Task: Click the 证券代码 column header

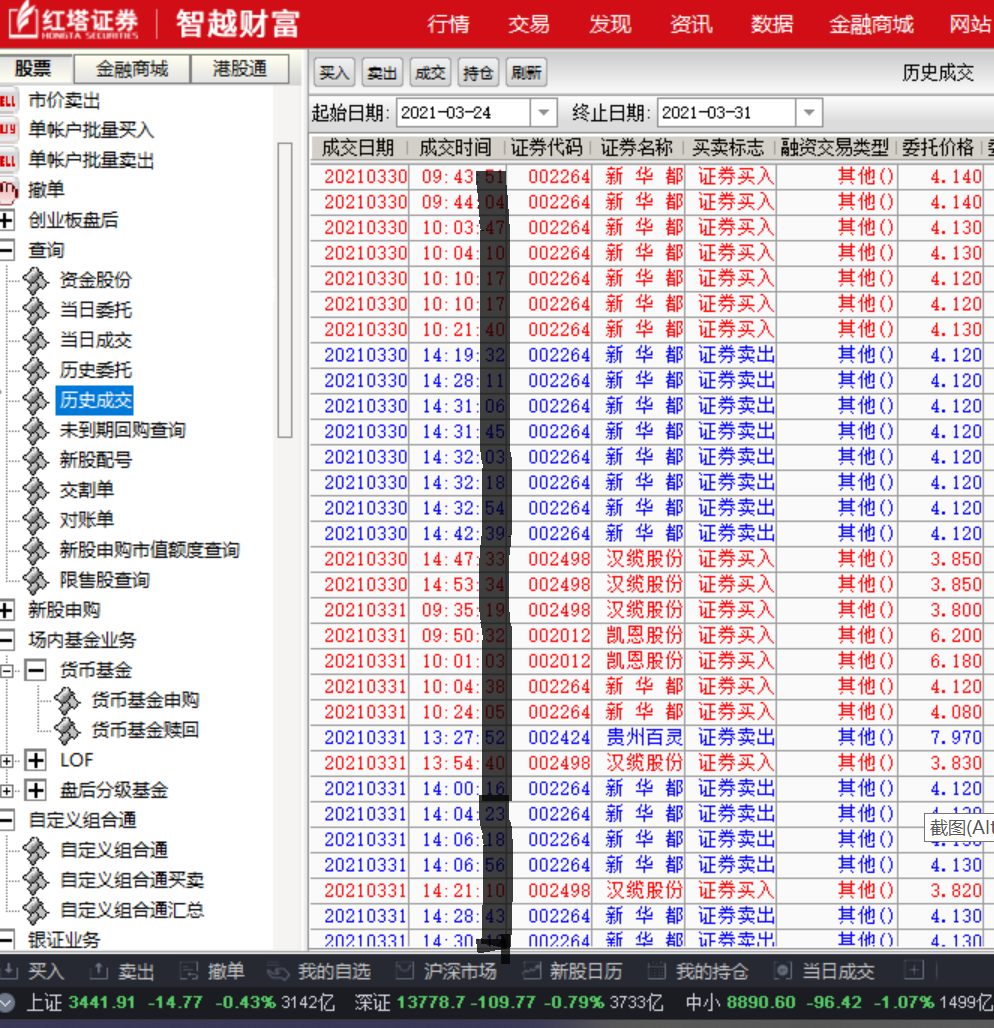Action: (x=547, y=148)
